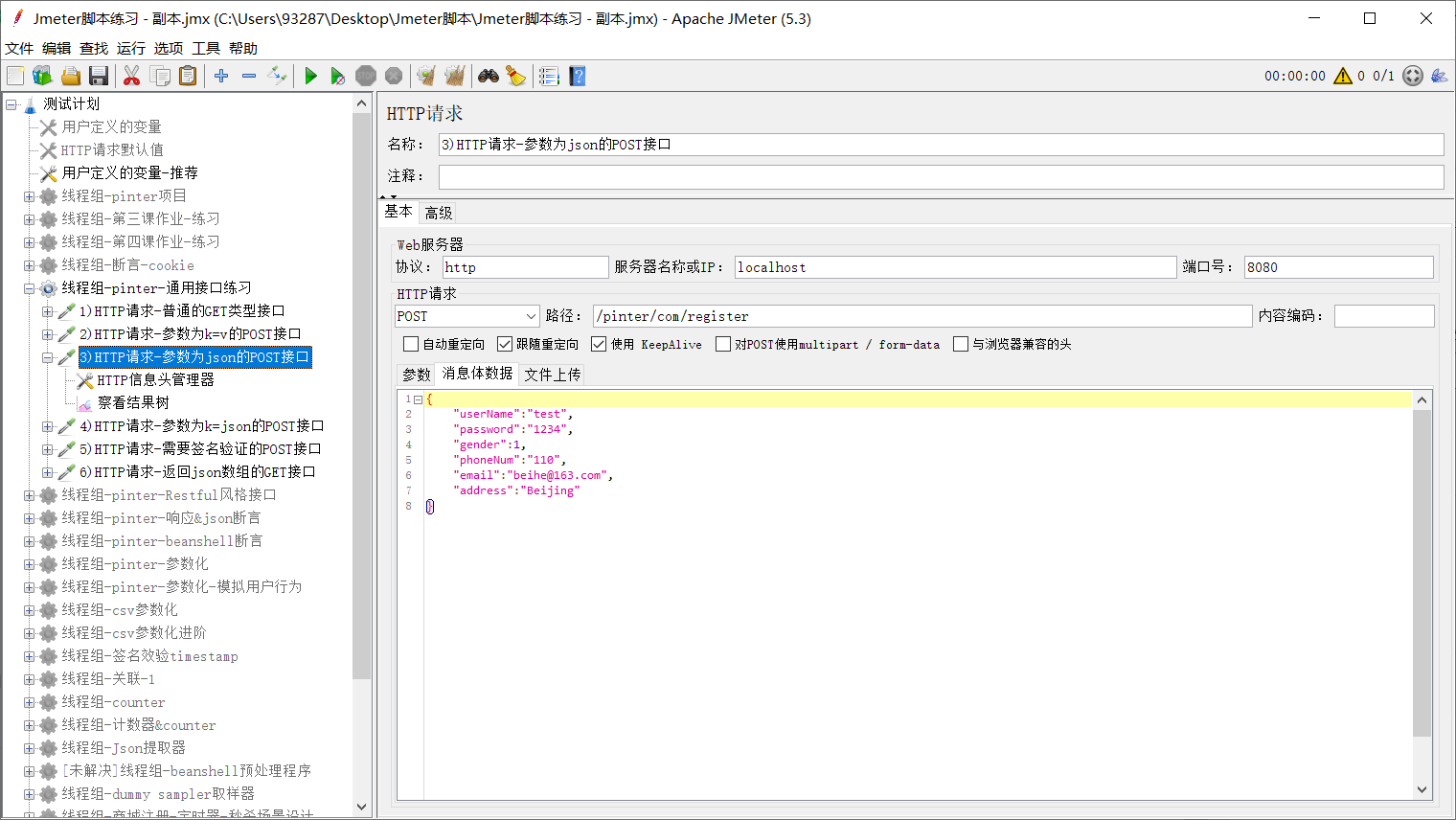Uncheck the 跟随重定向 checkbox

point(505,344)
